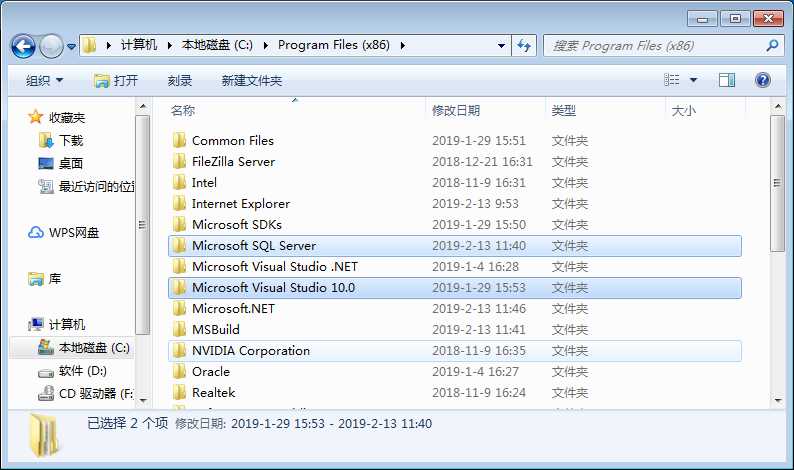The image size is (794, 470).
Task: Click the change view icon
Action: click(671, 80)
